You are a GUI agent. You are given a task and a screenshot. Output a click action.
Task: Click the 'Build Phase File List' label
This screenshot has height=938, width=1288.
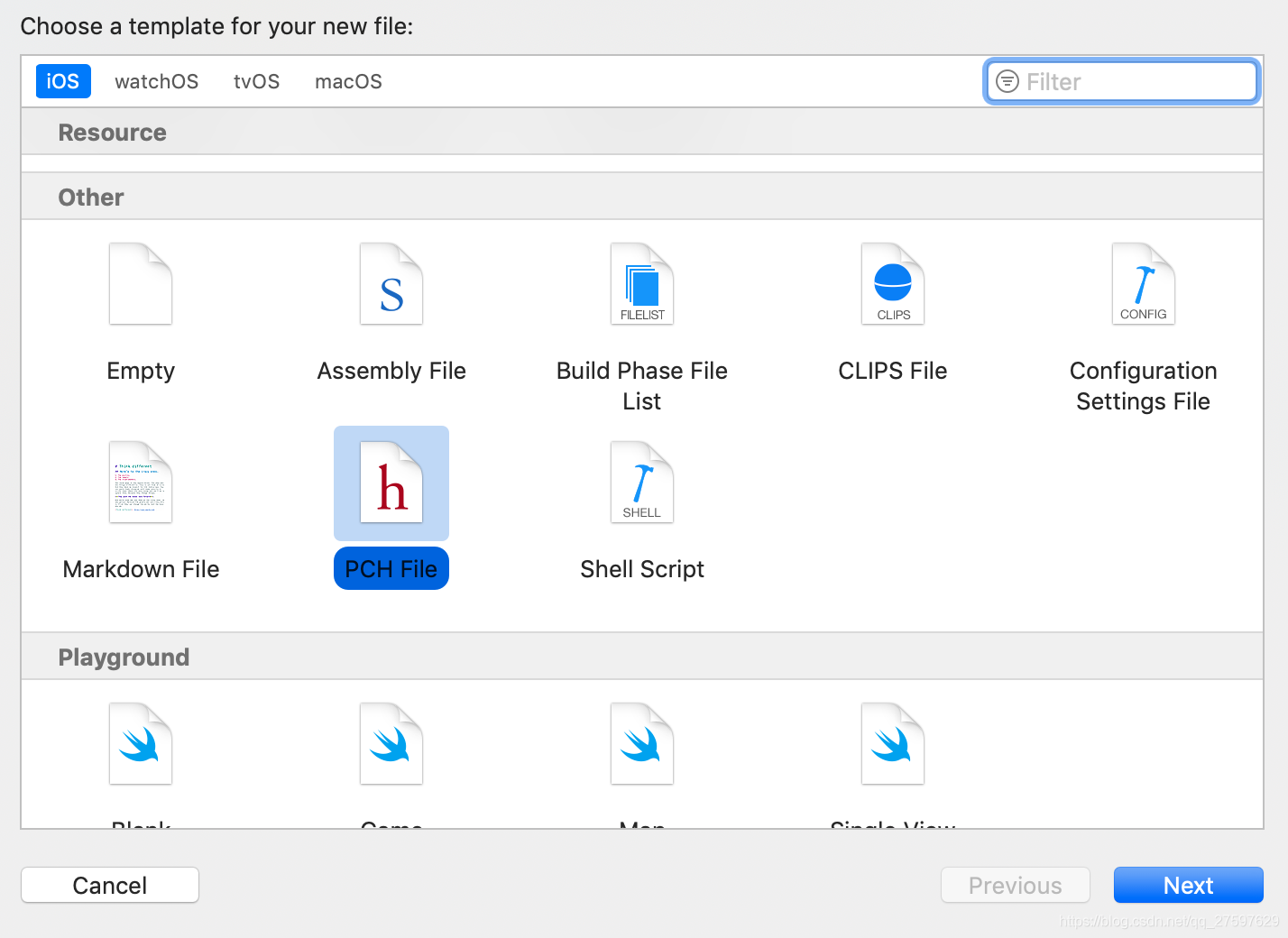tap(642, 386)
